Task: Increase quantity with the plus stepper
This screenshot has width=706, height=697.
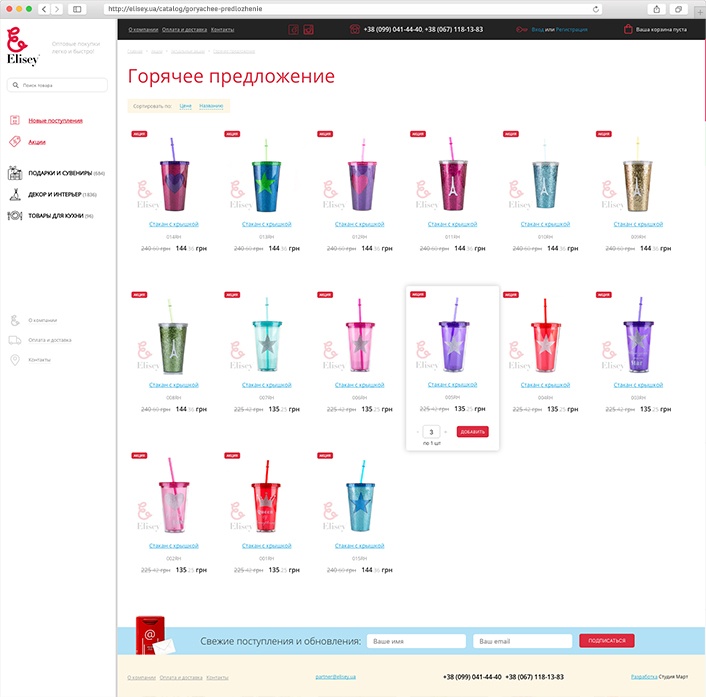Action: pos(445,432)
